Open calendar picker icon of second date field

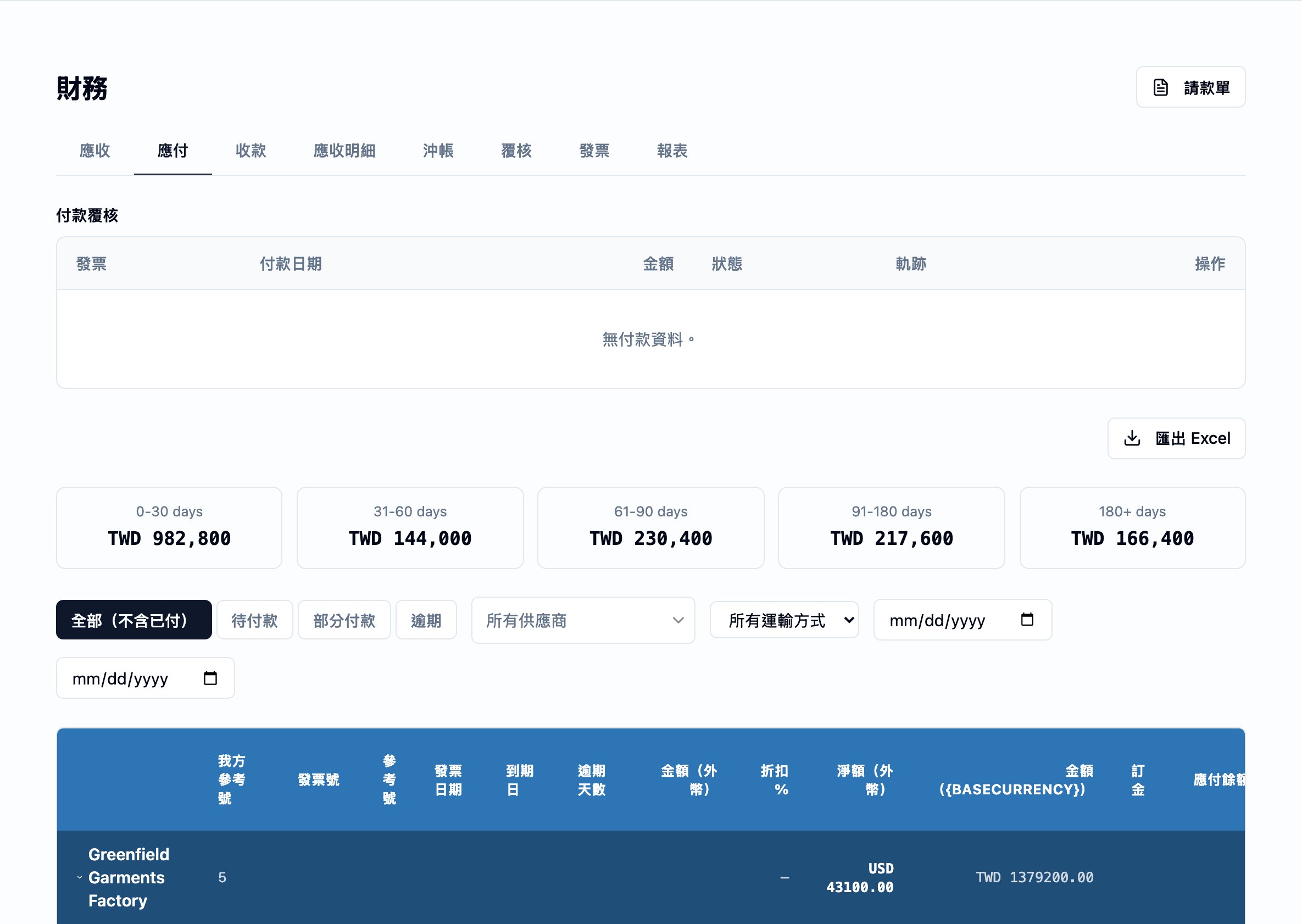(x=210, y=678)
